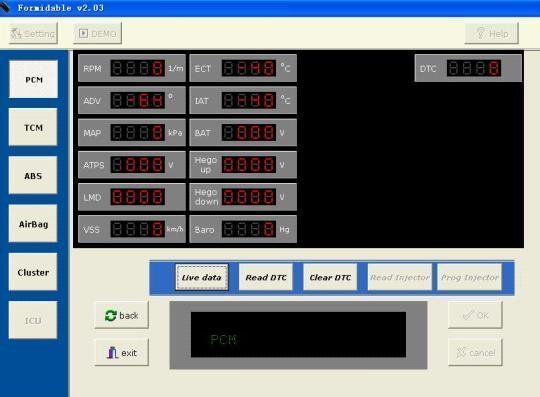The height and width of the screenshot is (397, 540).
Task: Click the Clear DTC button
Action: [x=330, y=277]
